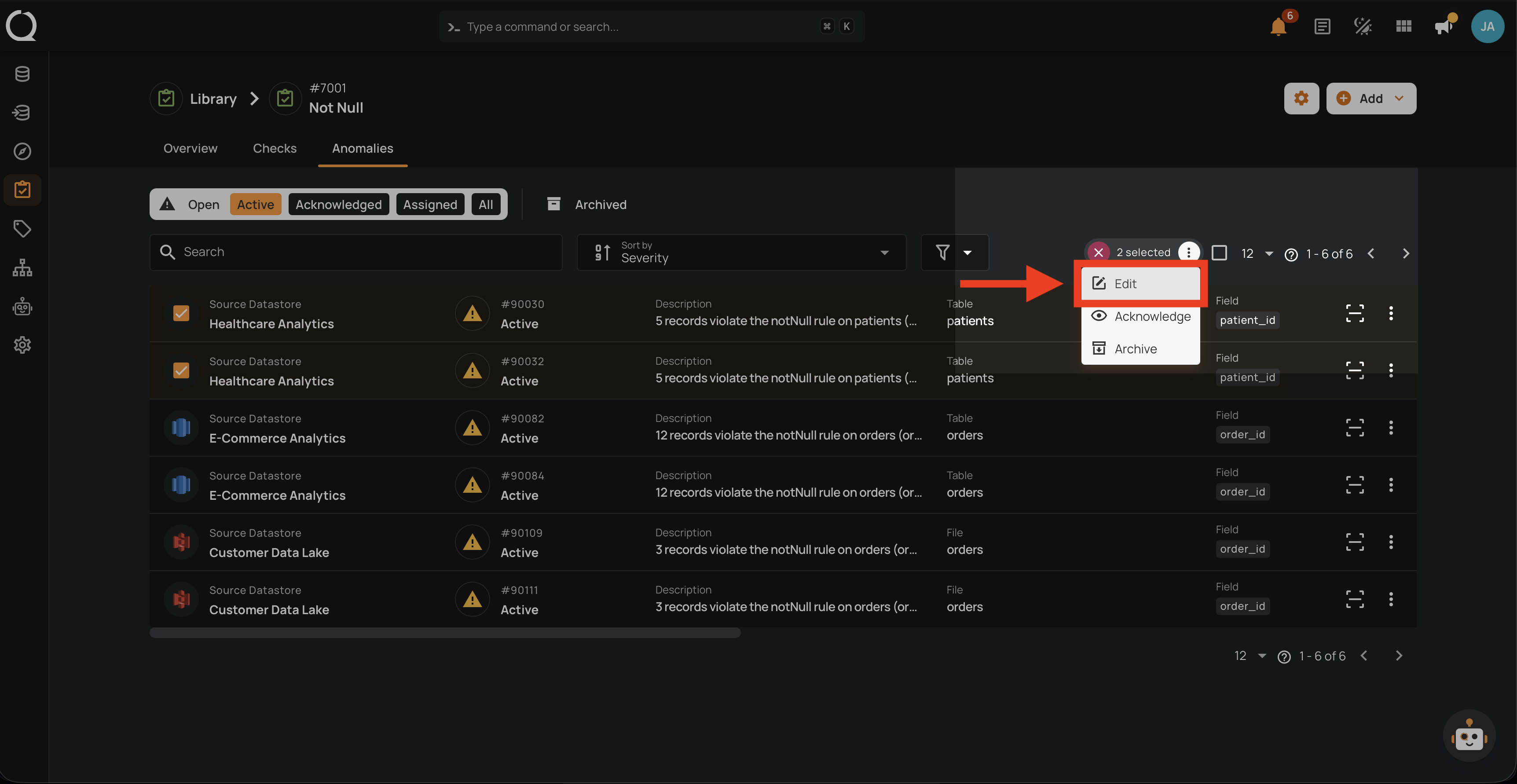
Task: Click the horizontal scrollbar under the table
Action: (445, 633)
